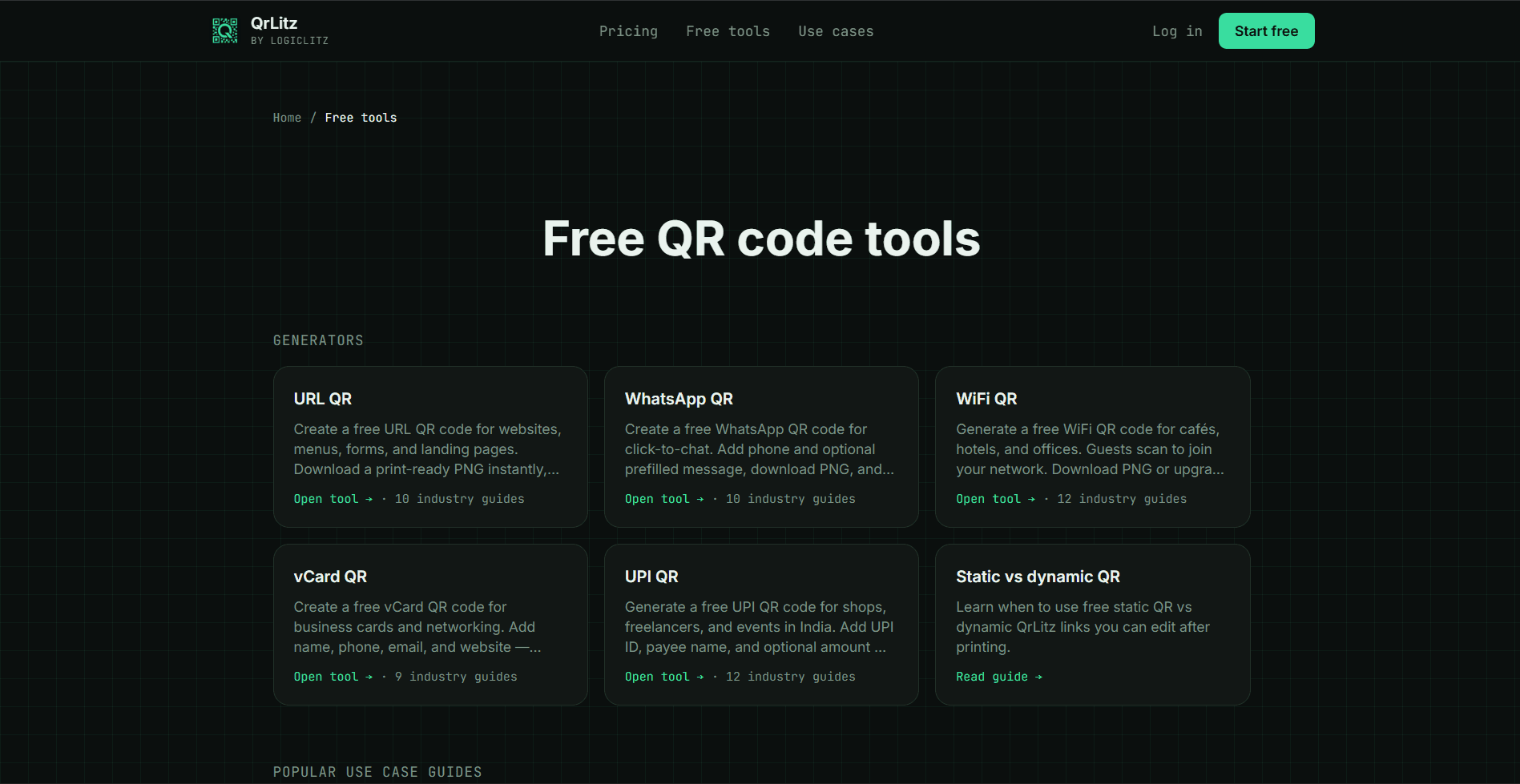Click the POPULAR USE CASE GUIDES label
Viewport: 1520px width, 784px height.
pyautogui.click(x=377, y=772)
